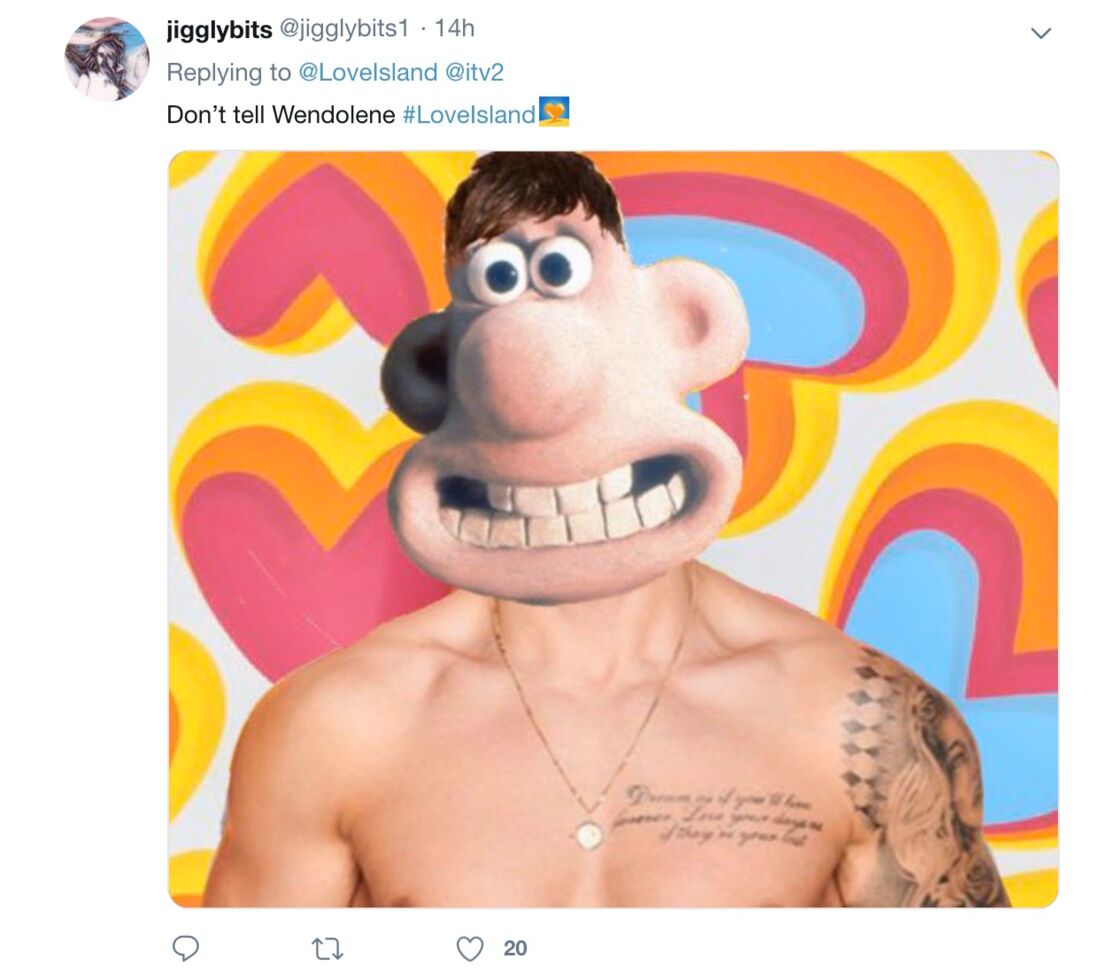Open the 14h timestamp permalink
The width and height of the screenshot is (1120, 974).
[x=454, y=29]
